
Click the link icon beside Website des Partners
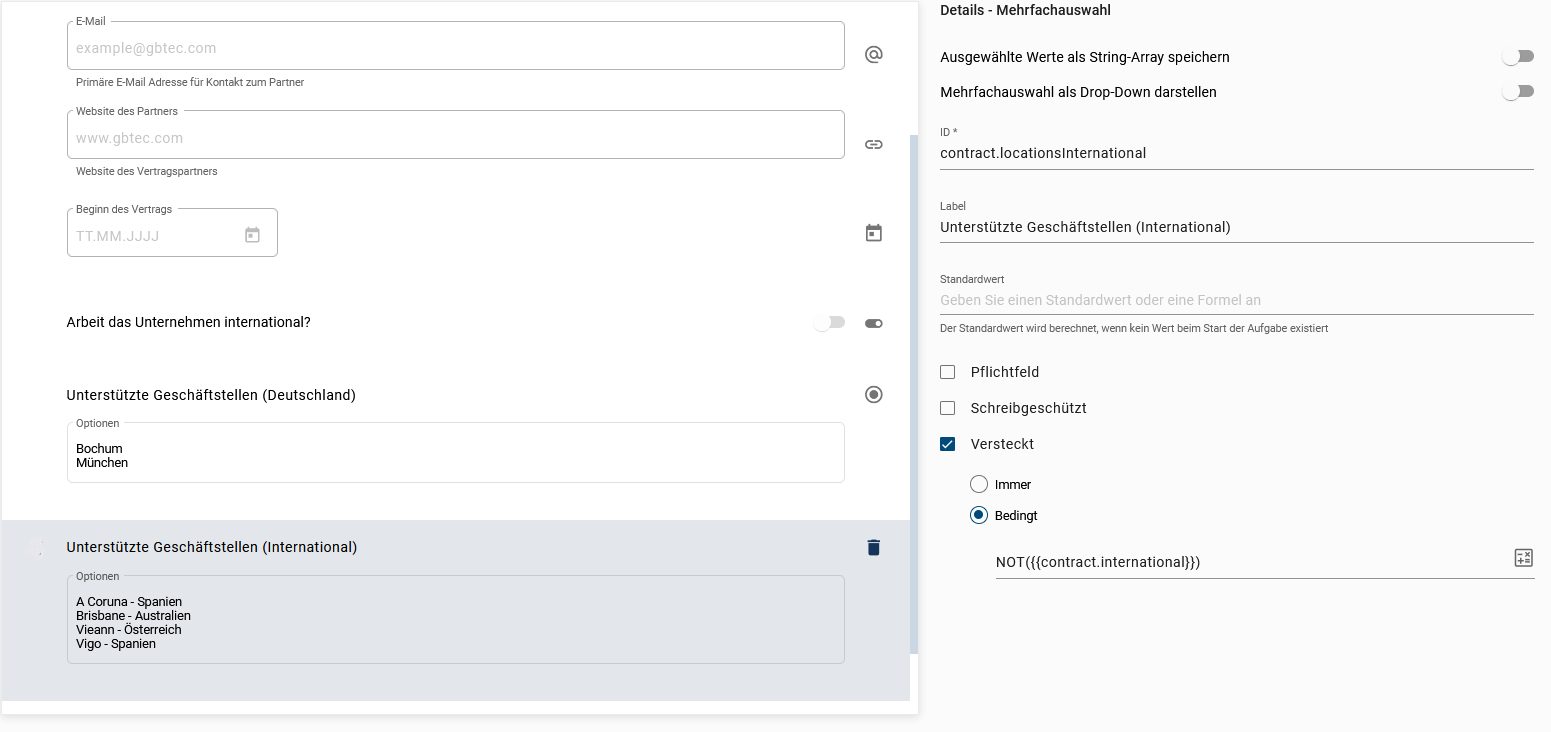pyautogui.click(x=873, y=144)
